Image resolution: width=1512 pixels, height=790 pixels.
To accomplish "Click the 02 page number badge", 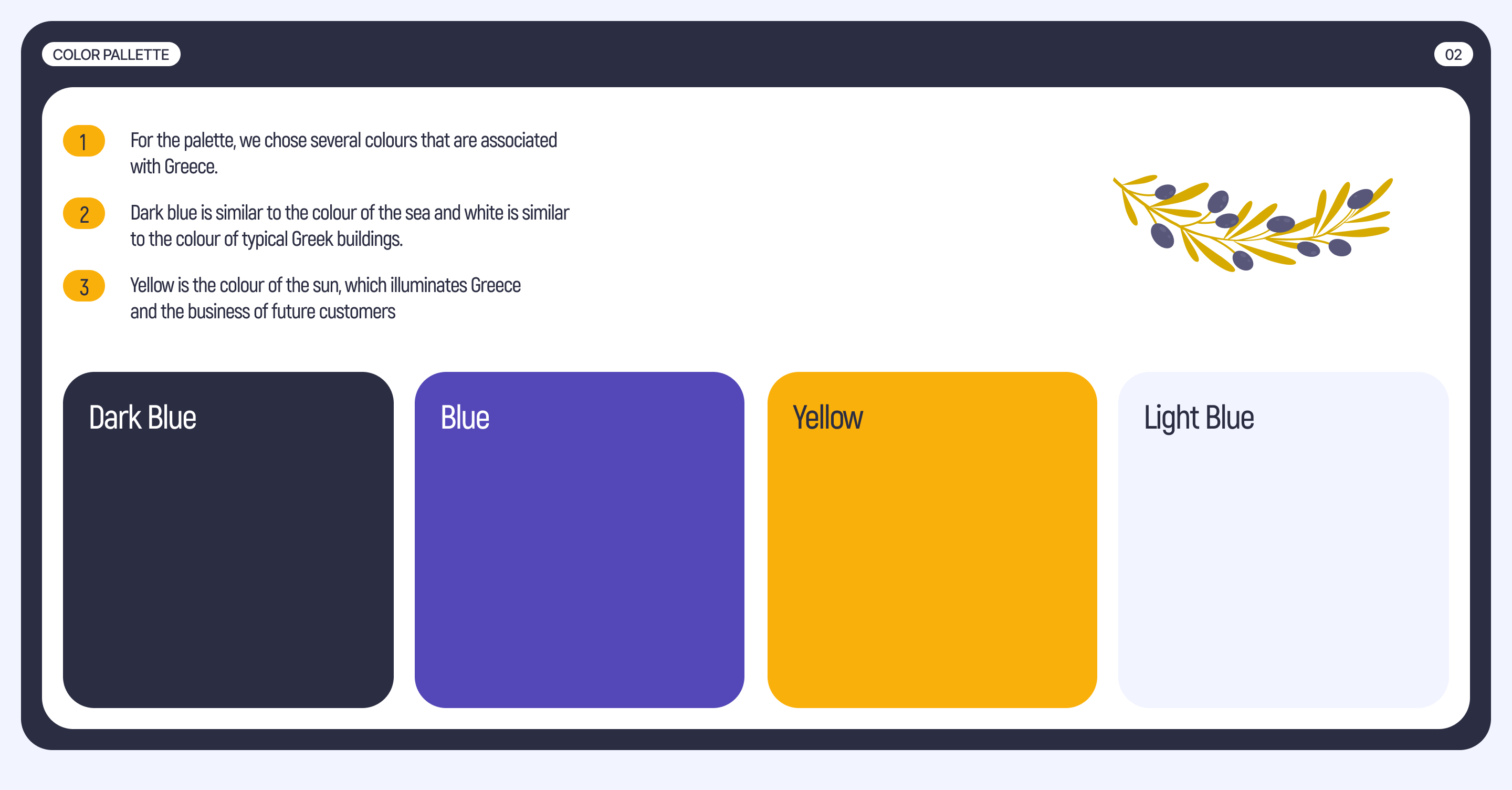I will (1453, 55).
